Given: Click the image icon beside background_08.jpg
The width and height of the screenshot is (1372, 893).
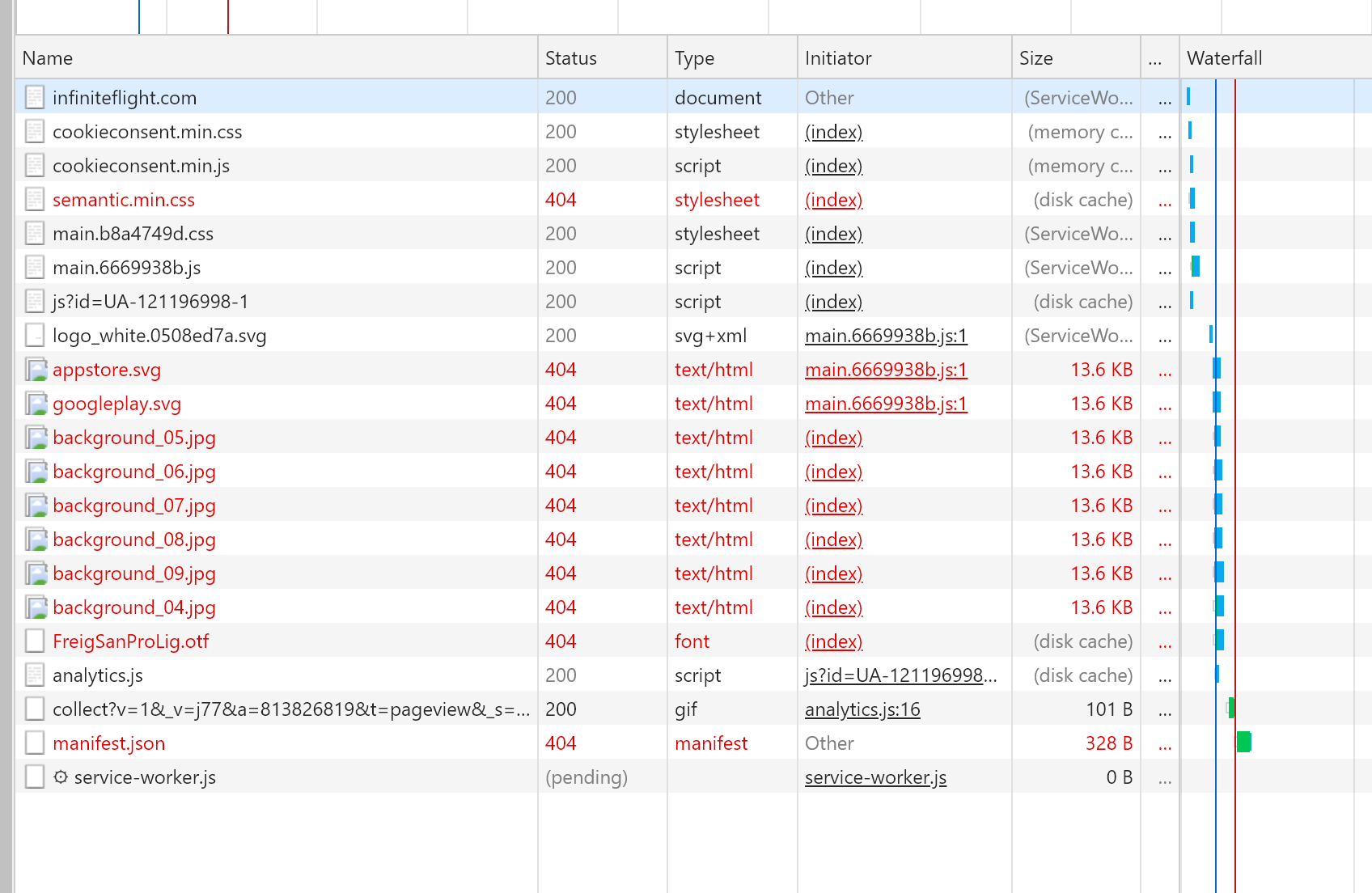Looking at the screenshot, I should pos(36,540).
